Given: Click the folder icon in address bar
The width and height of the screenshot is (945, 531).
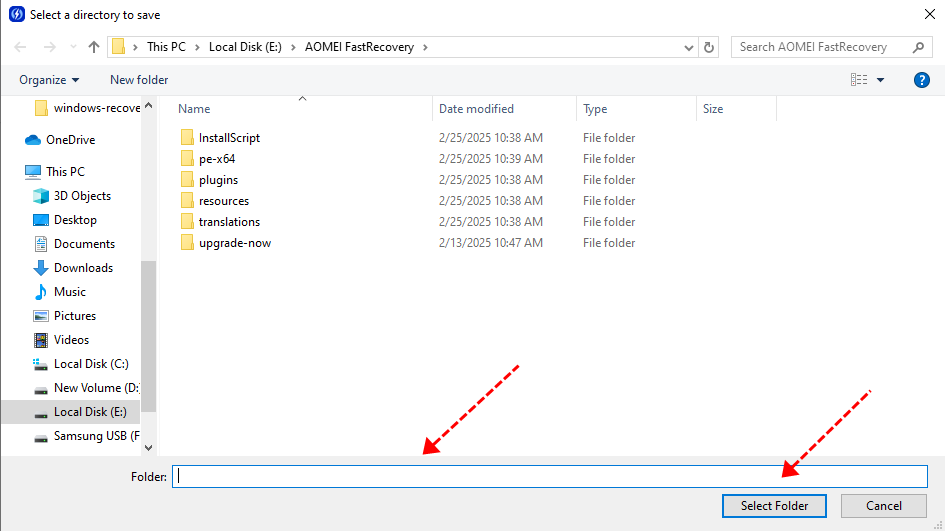Looking at the screenshot, I should tap(119, 47).
